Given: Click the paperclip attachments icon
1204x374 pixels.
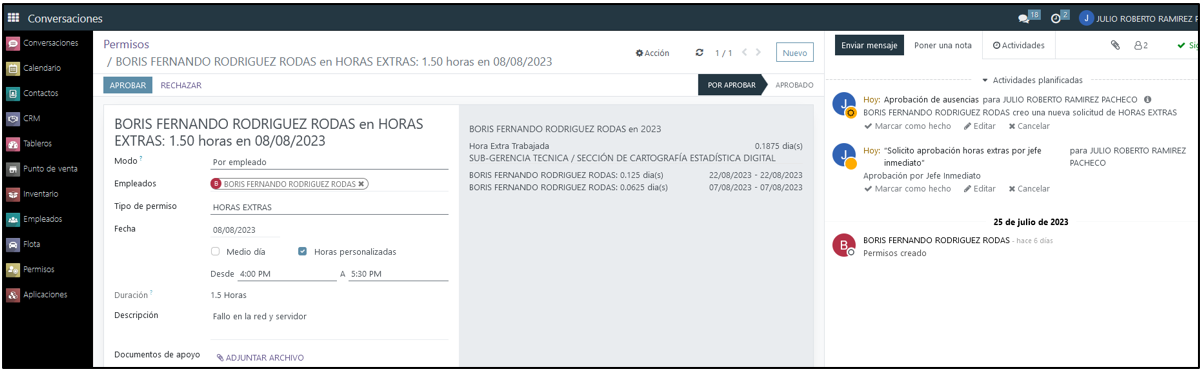Looking at the screenshot, I should (x=1115, y=45).
